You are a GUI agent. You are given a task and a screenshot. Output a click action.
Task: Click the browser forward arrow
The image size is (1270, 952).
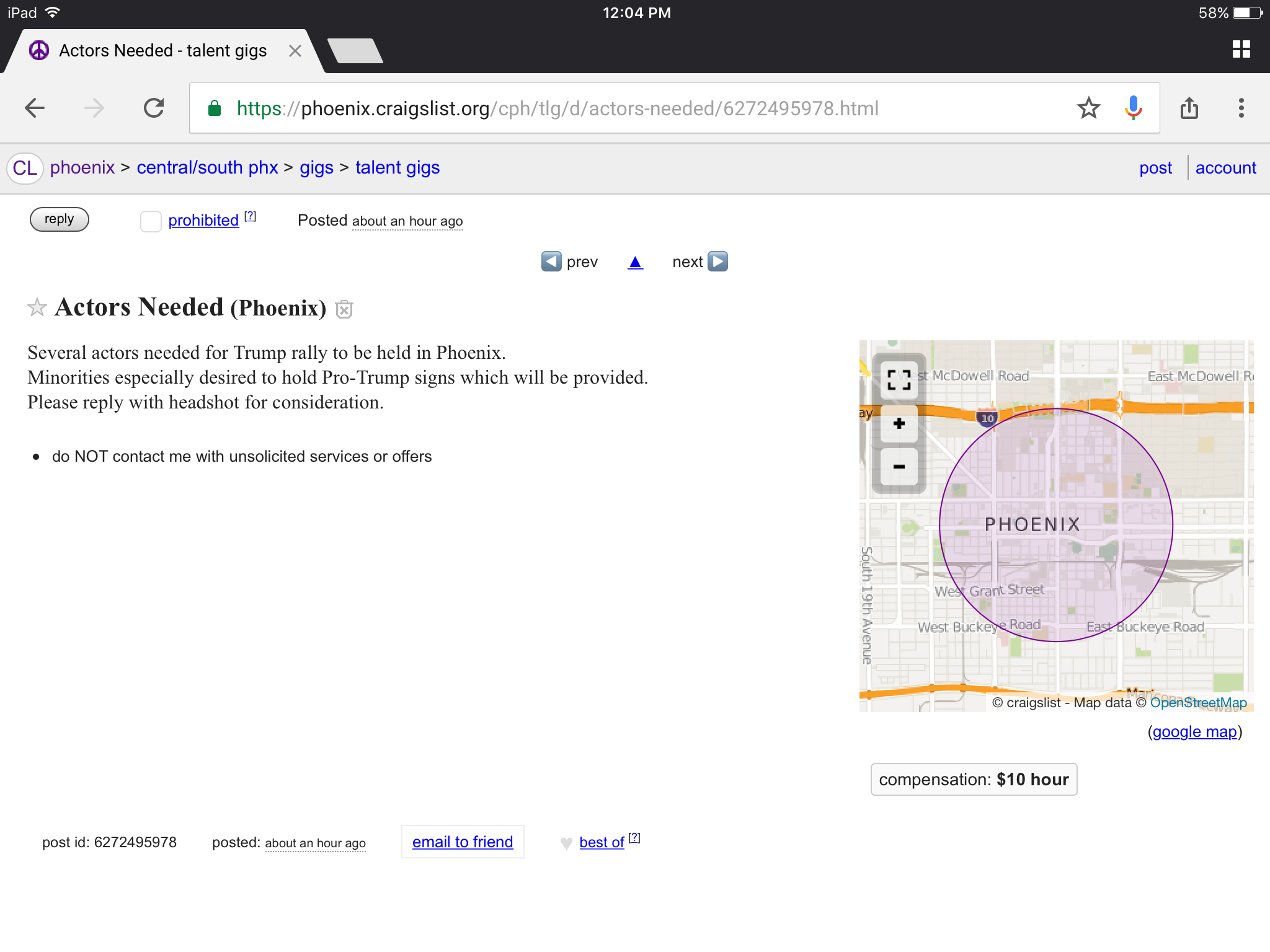[x=94, y=108]
